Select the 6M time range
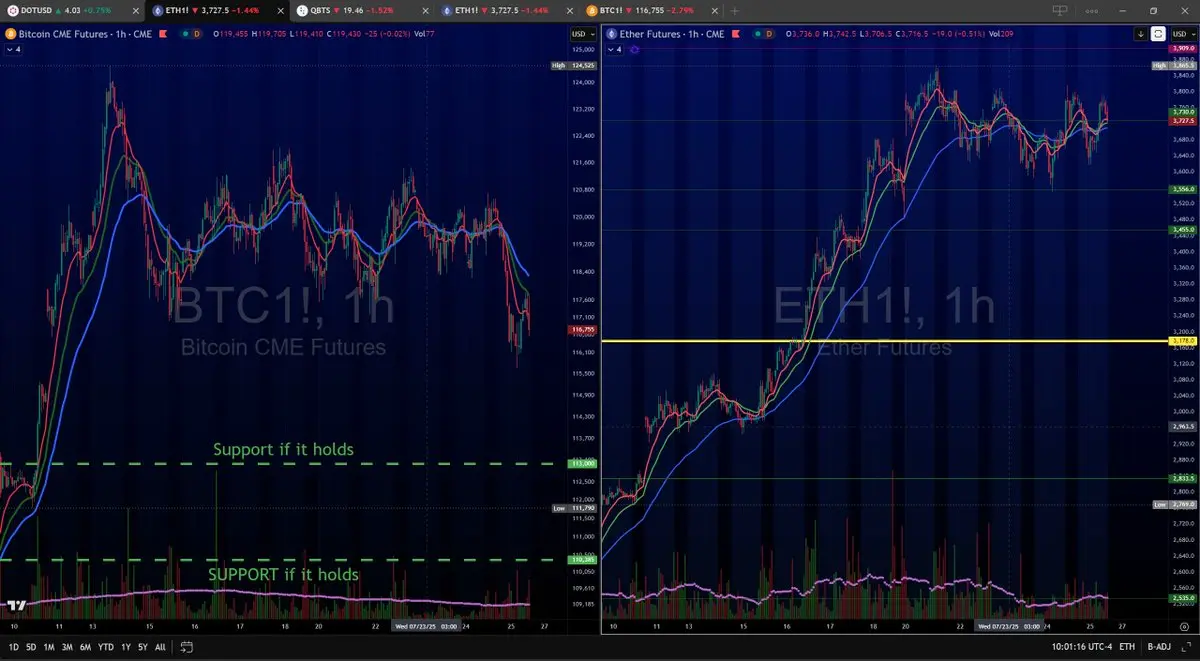This screenshot has height=661, width=1200. pyautogui.click(x=85, y=647)
